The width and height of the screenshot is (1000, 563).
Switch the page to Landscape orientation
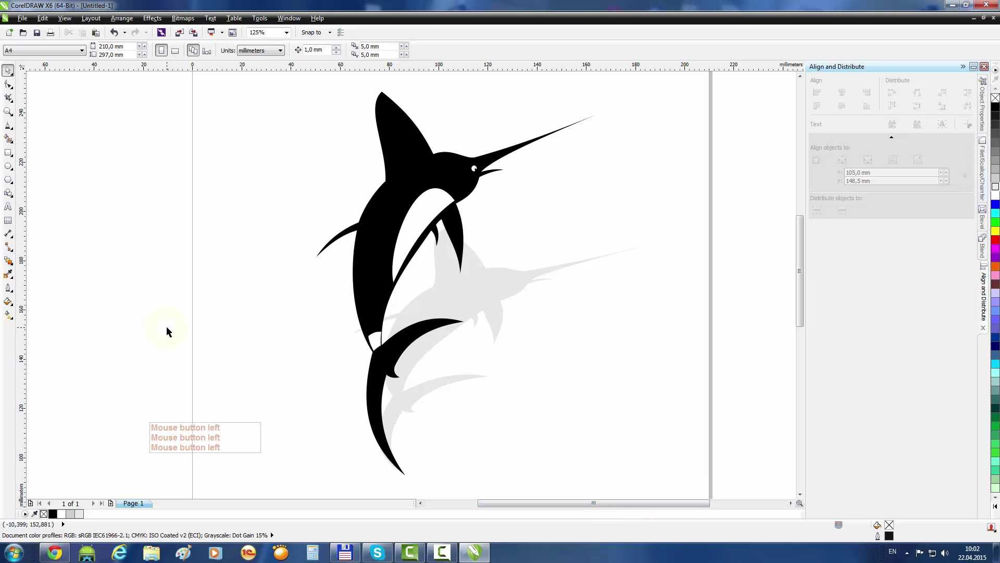(175, 50)
